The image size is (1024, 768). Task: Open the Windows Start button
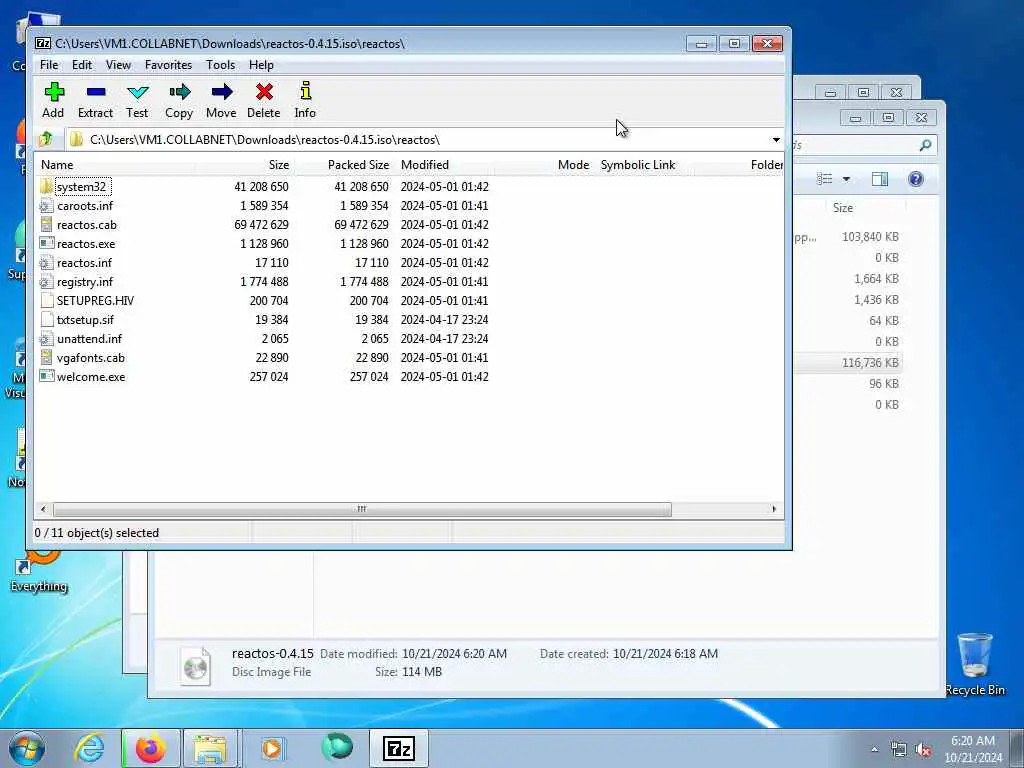pos(27,748)
